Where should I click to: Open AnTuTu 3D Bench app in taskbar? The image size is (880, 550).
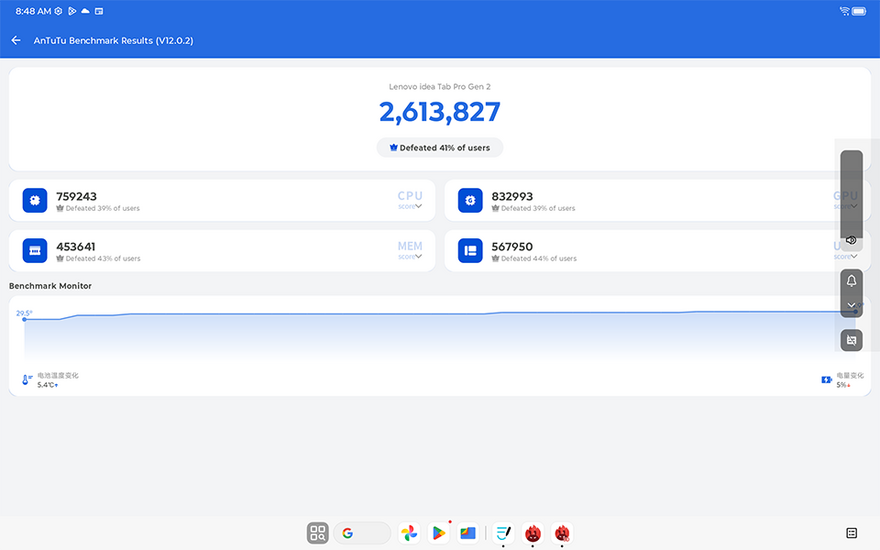[562, 533]
